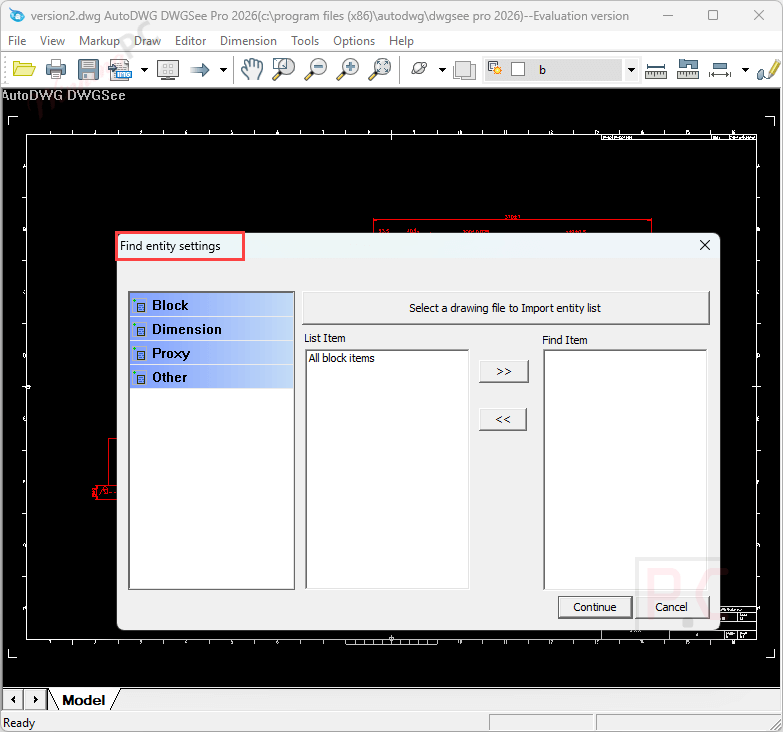The image size is (783, 732).
Task: Click the overlapping windows layout icon
Action: tap(464, 70)
